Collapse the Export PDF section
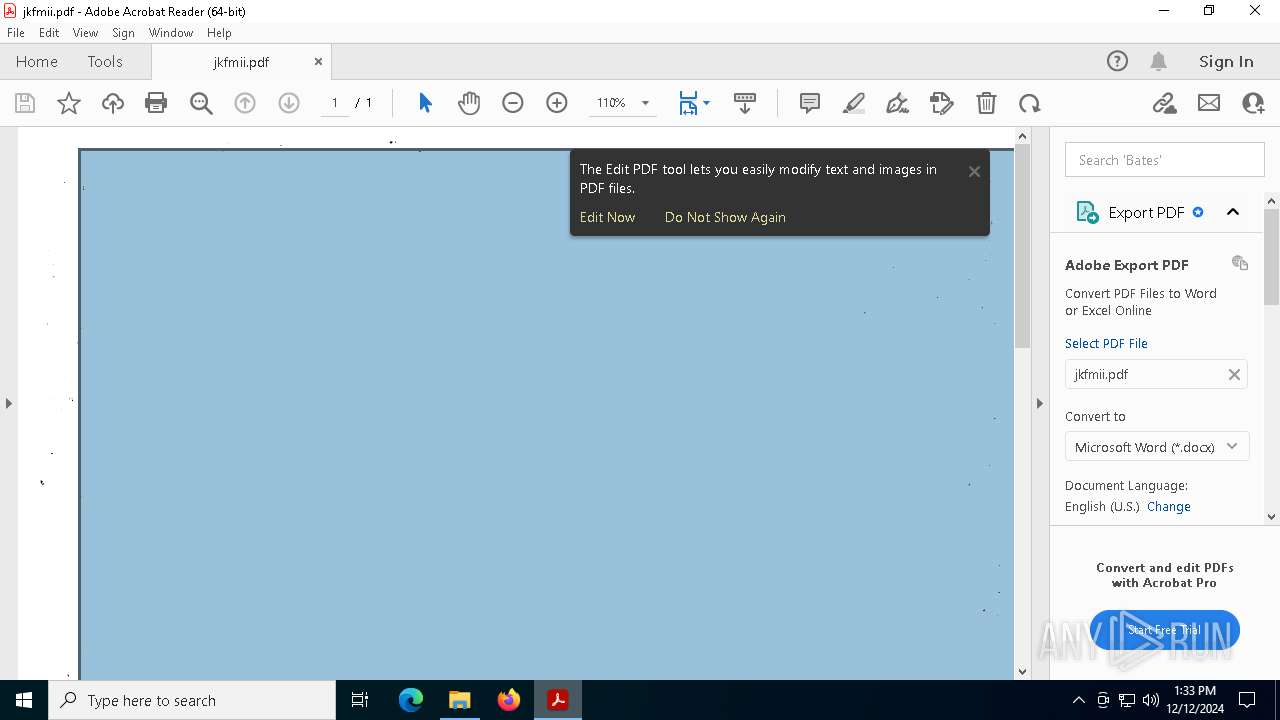The width and height of the screenshot is (1280, 720). pos(1233,212)
